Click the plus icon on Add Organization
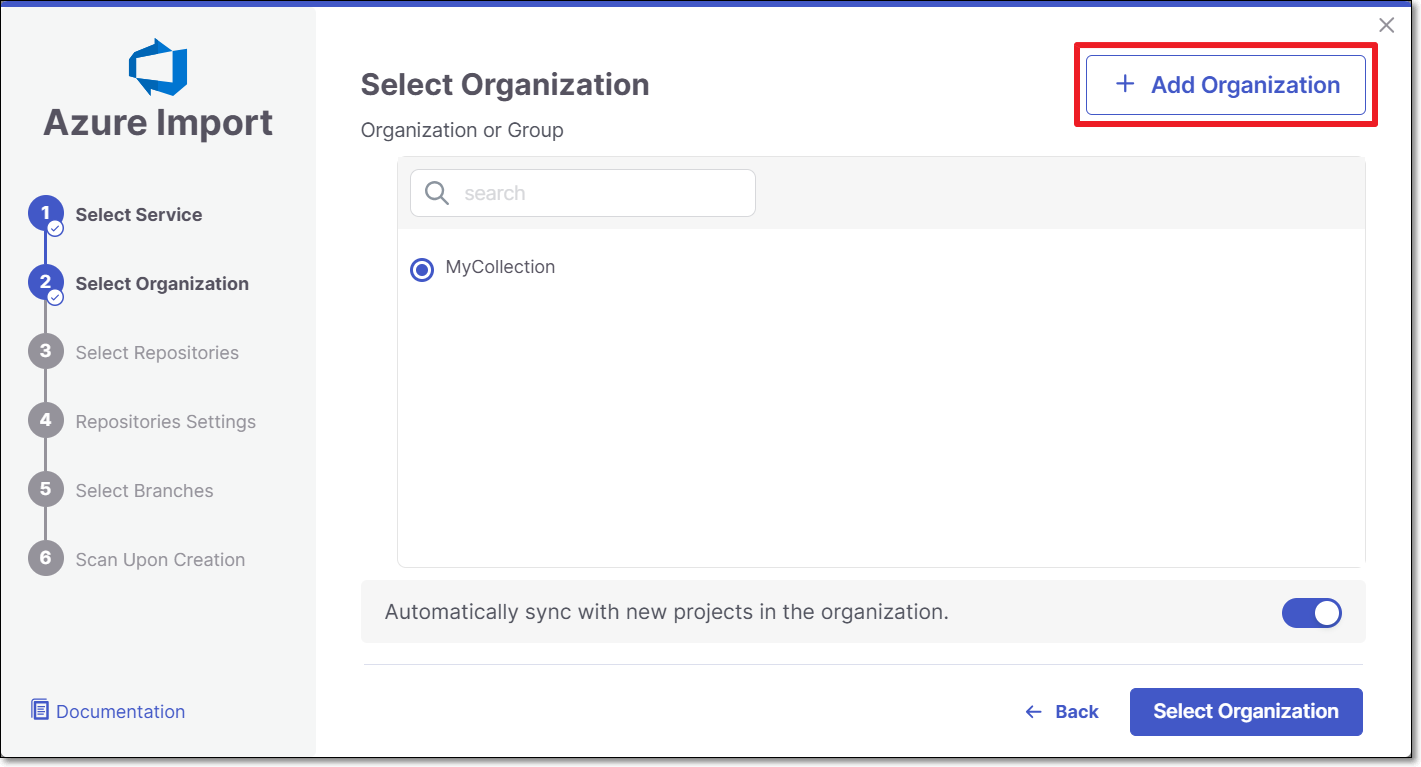 coord(1125,84)
